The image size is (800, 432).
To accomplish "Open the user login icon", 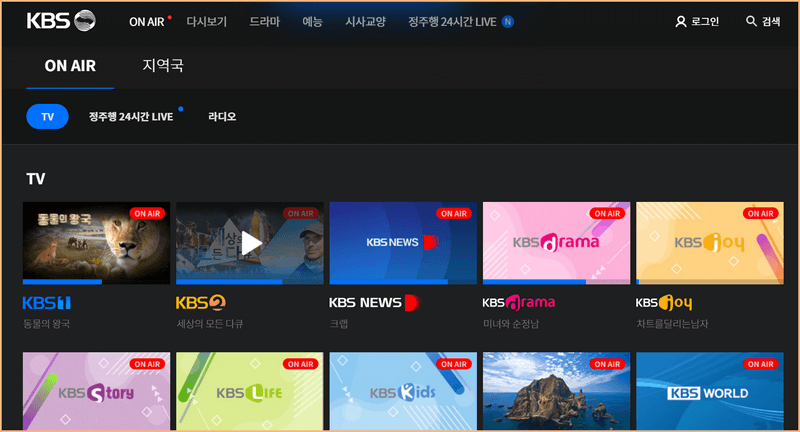I will [681, 21].
